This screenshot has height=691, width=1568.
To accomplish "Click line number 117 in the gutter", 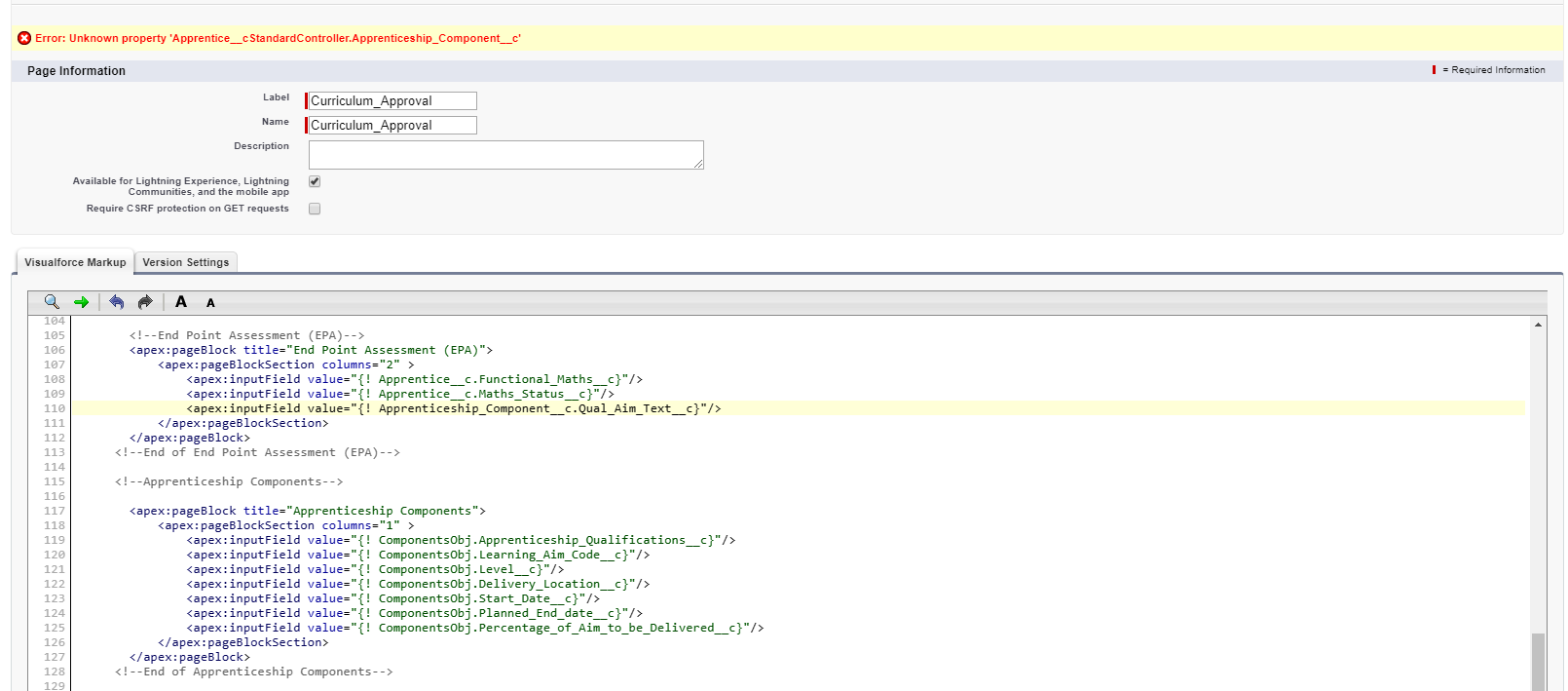I will click(55, 511).
